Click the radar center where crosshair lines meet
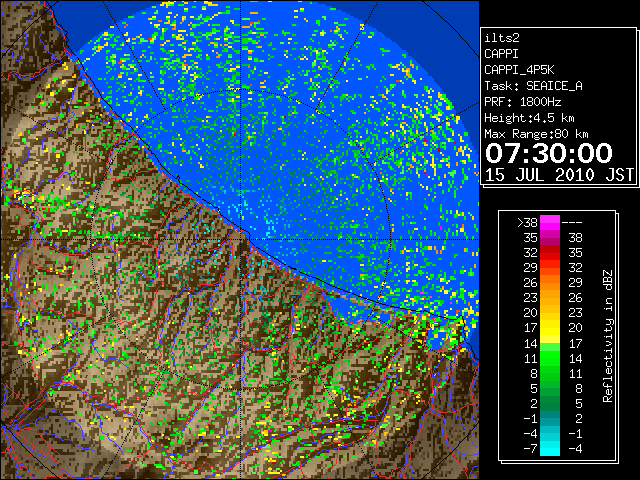Viewport: 640px width, 480px height. (x=241, y=239)
